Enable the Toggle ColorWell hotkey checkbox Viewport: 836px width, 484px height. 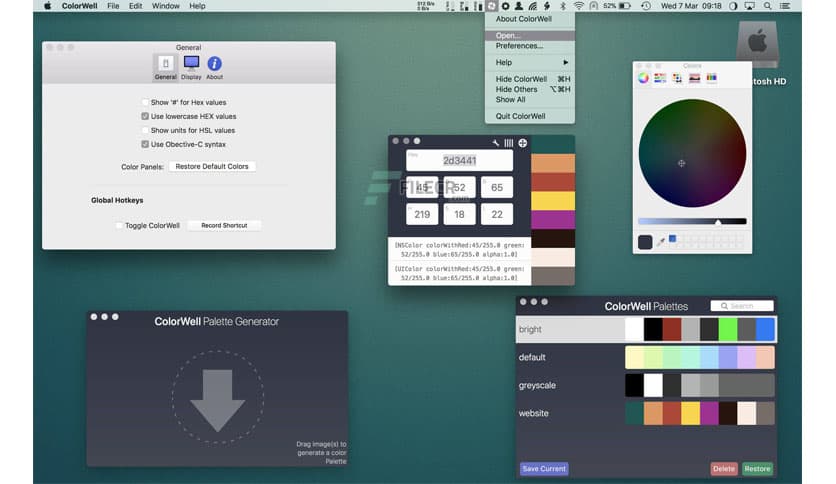point(119,225)
